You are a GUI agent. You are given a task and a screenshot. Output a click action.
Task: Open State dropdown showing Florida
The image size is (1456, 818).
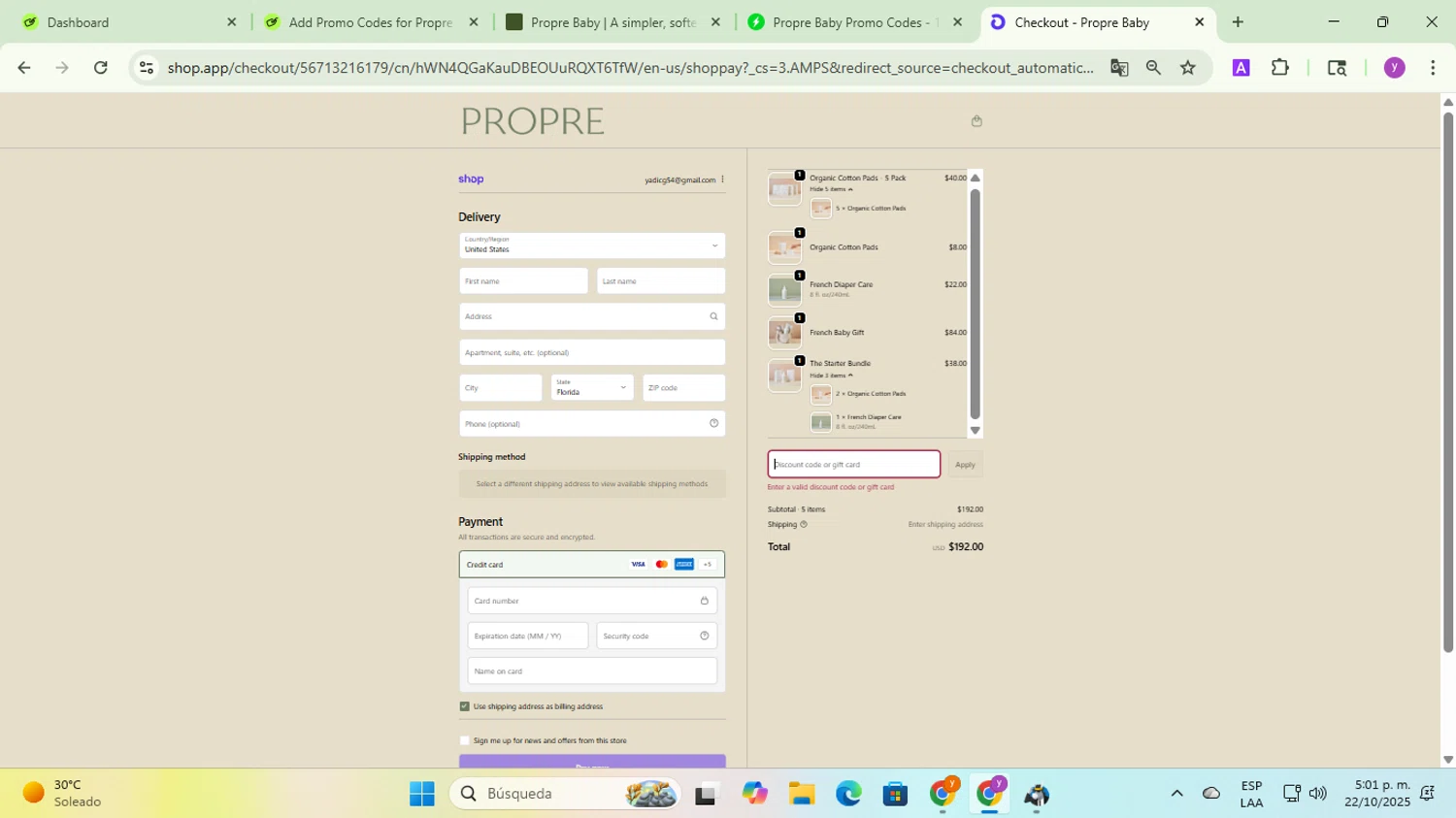(592, 388)
